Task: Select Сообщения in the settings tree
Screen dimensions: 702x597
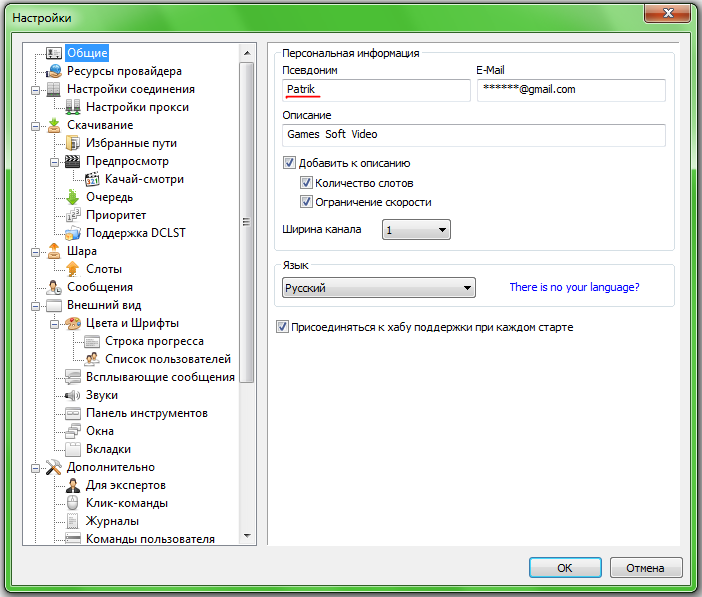Action: (x=99, y=287)
